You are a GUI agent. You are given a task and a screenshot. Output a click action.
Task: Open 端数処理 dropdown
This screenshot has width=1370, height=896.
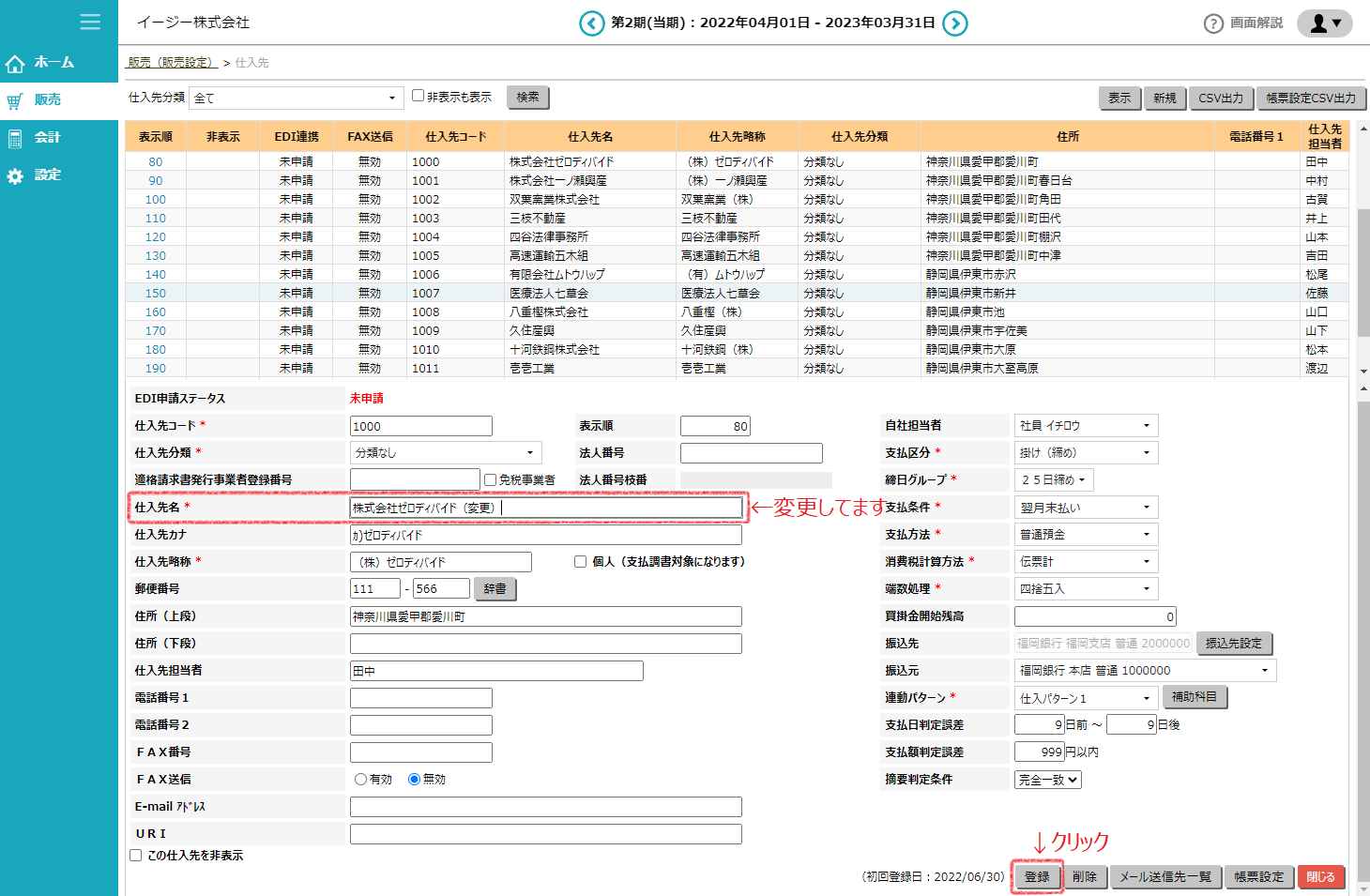(1086, 588)
